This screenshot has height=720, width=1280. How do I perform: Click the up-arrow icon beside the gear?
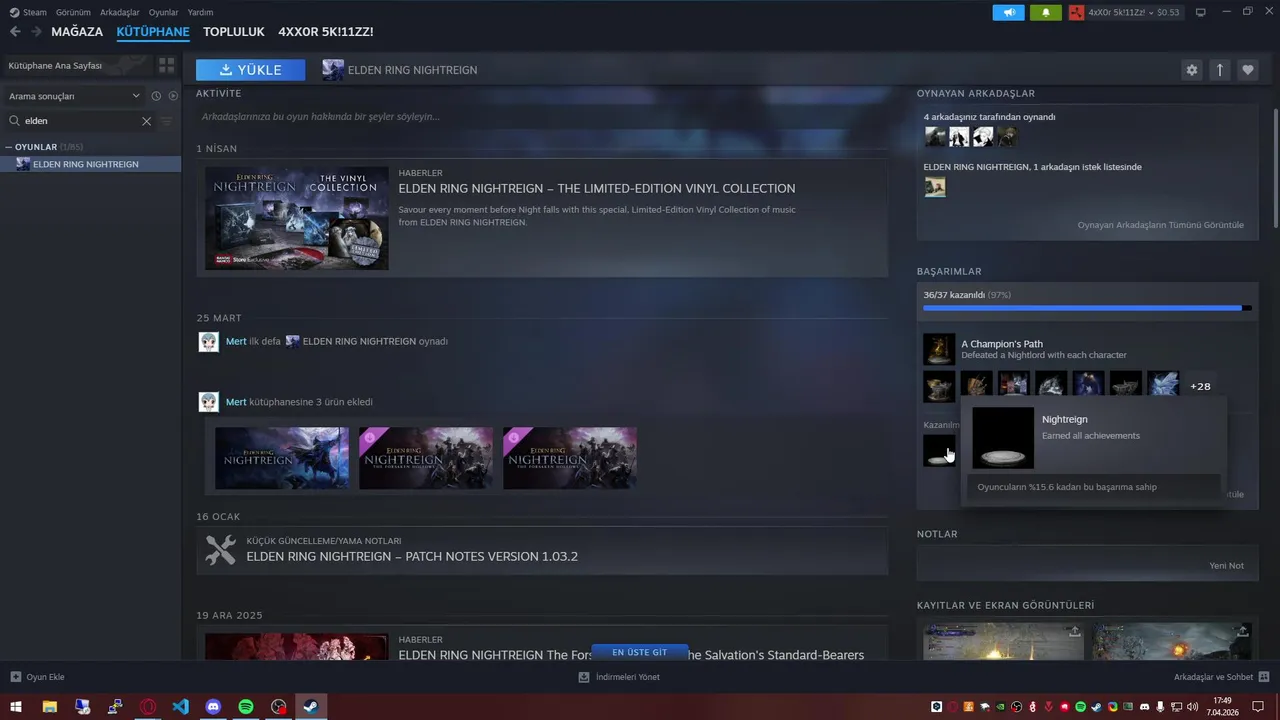(1219, 70)
